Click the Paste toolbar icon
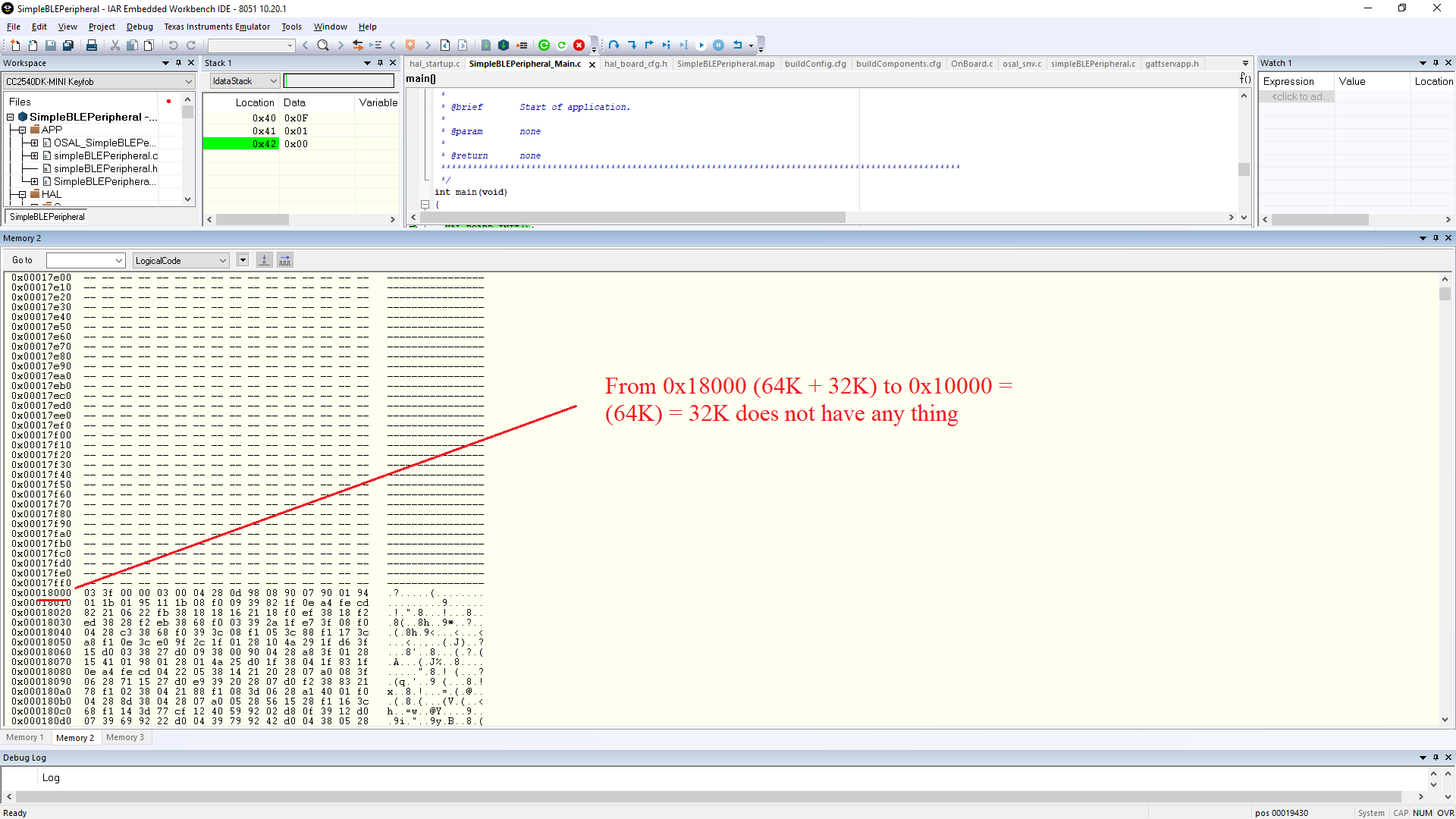Screen dimensions: 1456x819 pyautogui.click(x=149, y=45)
